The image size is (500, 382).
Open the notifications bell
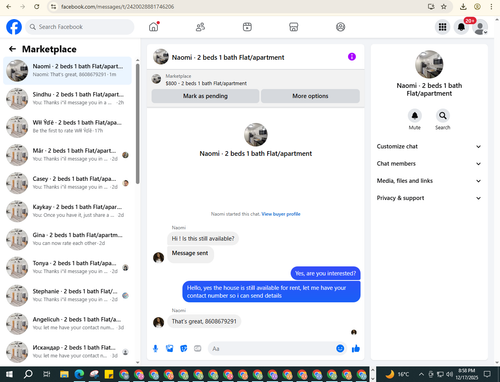[461, 27]
